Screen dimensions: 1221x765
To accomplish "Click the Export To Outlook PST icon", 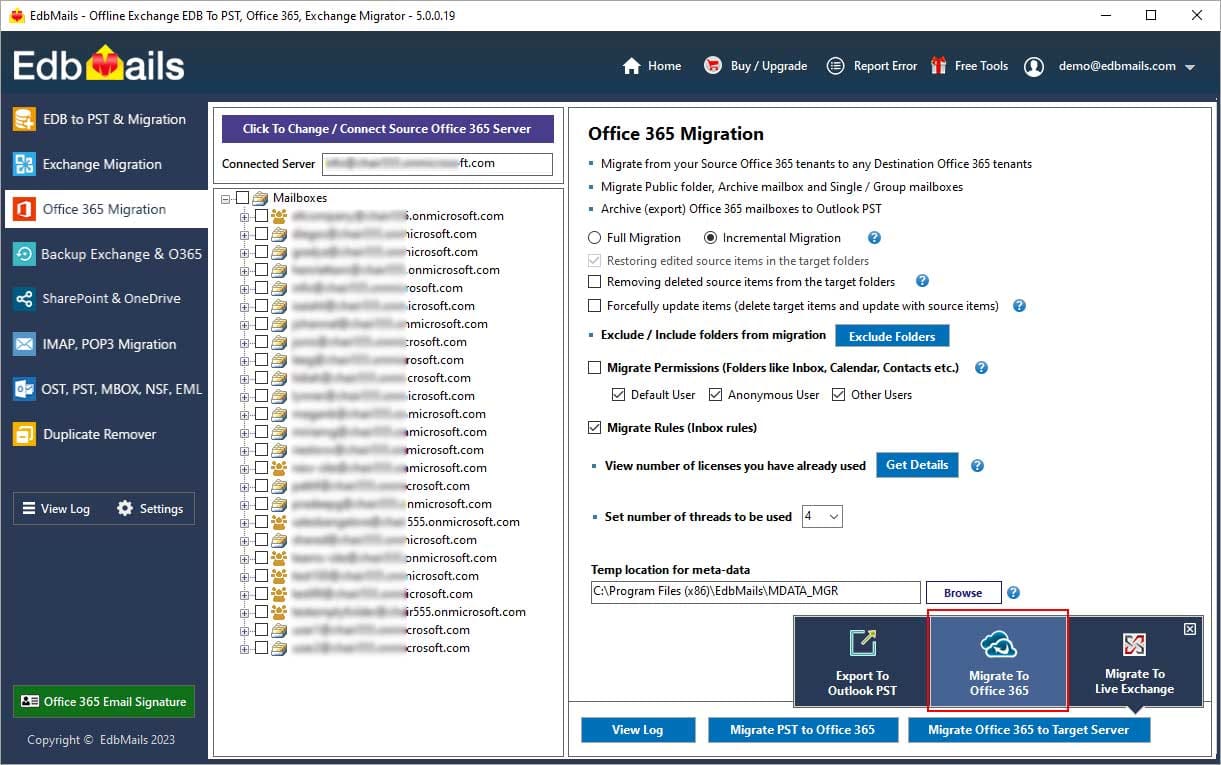I will [x=862, y=644].
